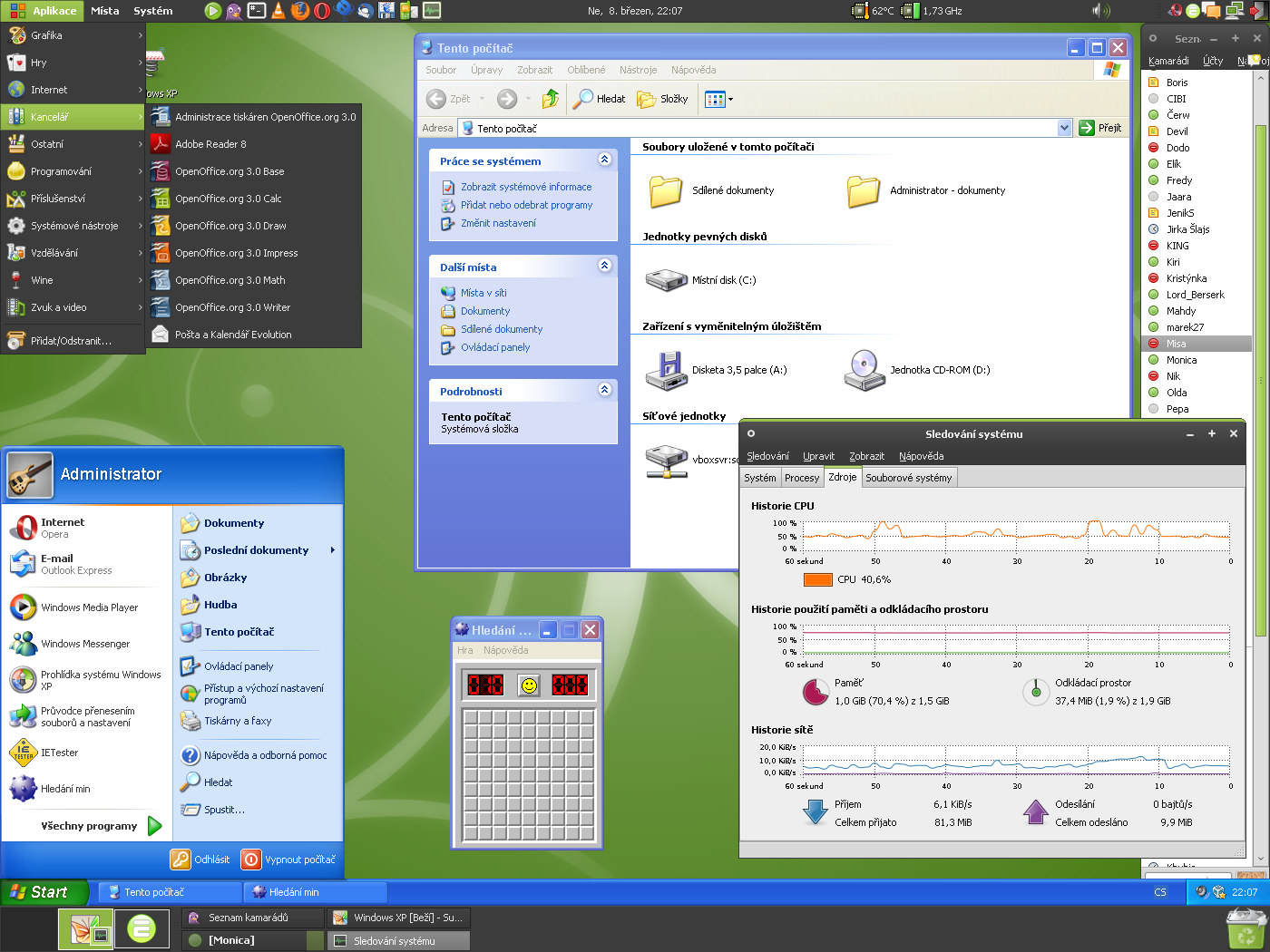Select the Jednotka CD-ROM (D:) icon
The width and height of the screenshot is (1270, 952).
[865, 370]
